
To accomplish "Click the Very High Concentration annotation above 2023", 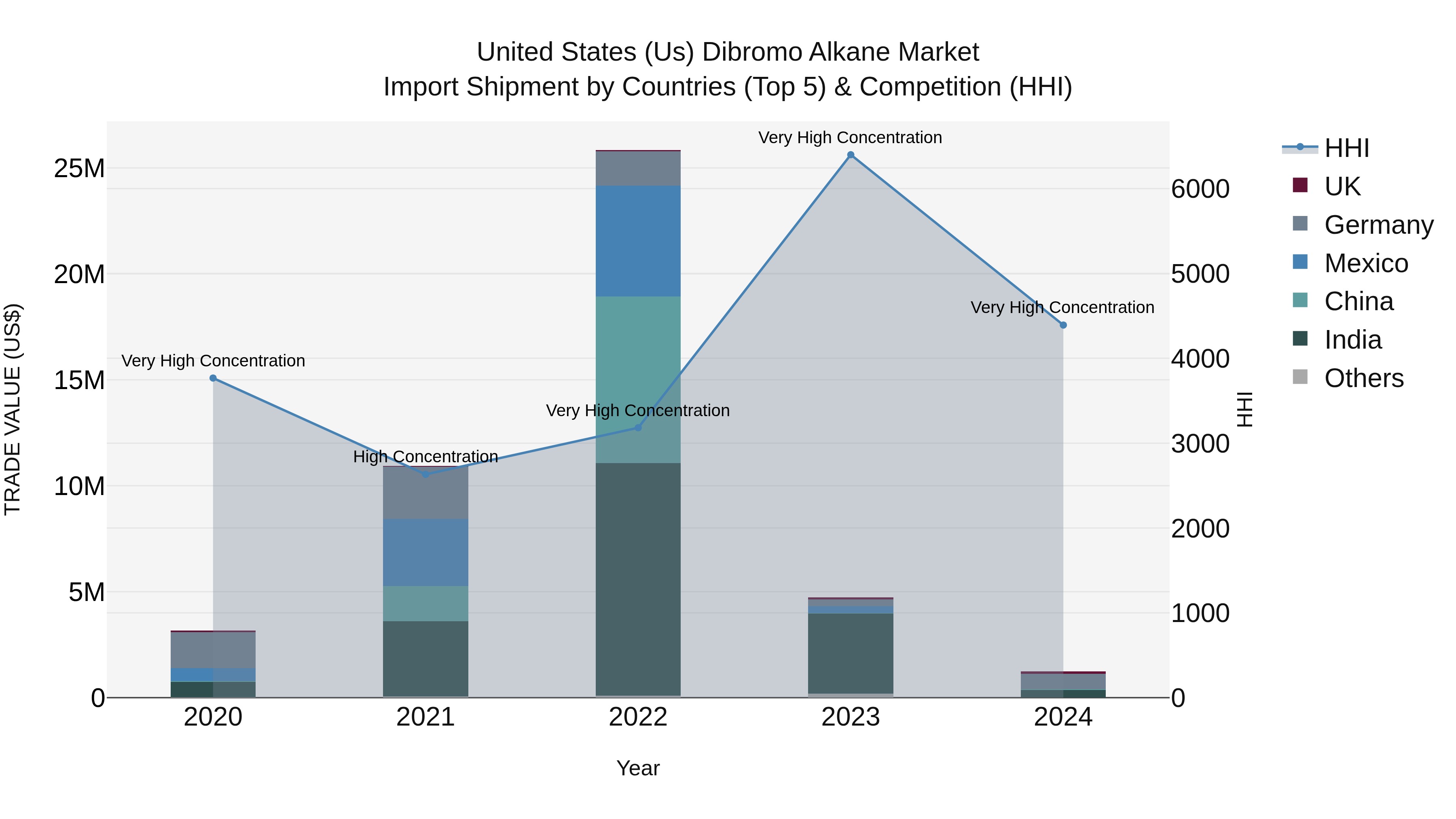I will (850, 138).
